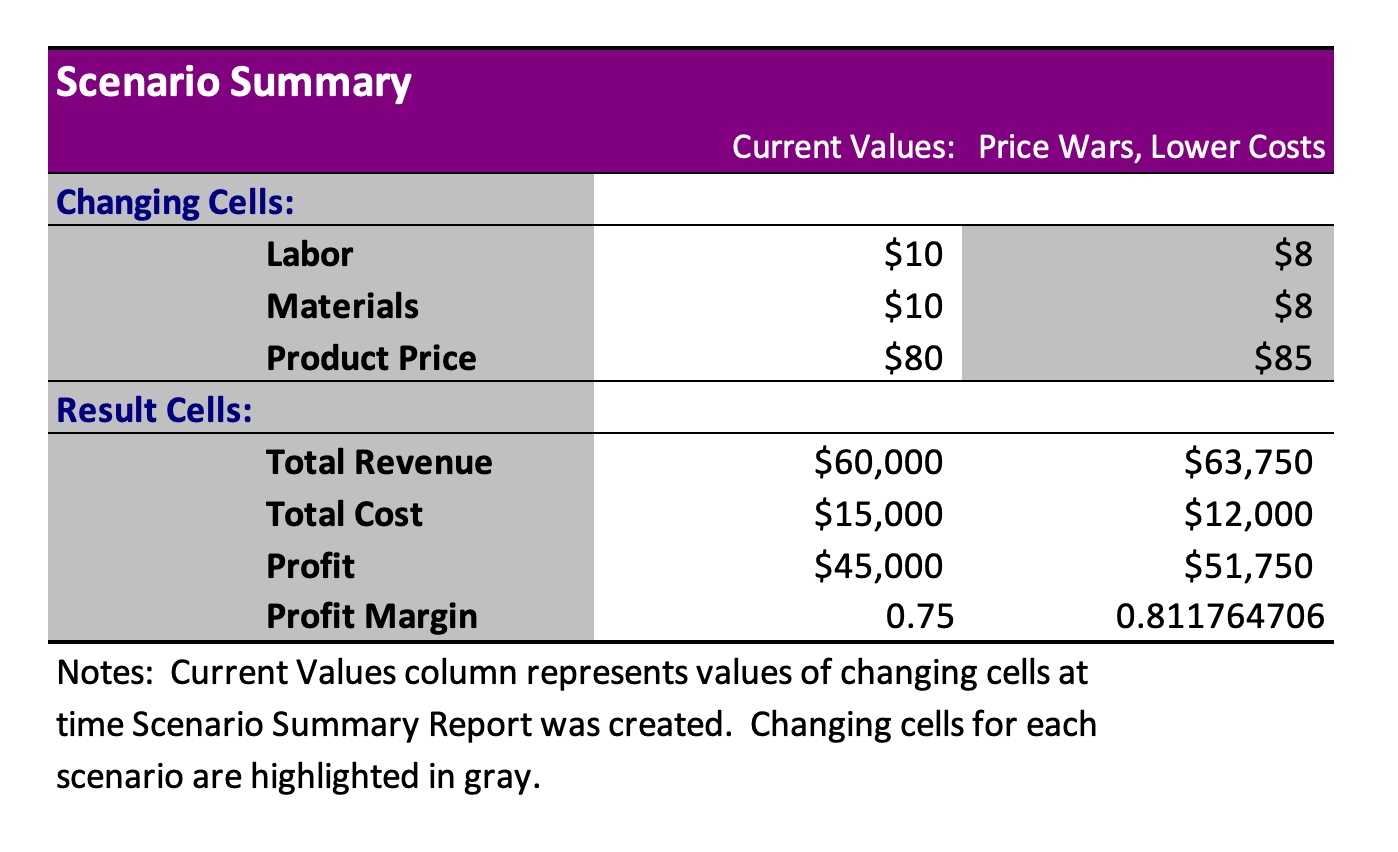The height and width of the screenshot is (852, 1398).
Task: Select the Current Values column header
Action: coord(839,148)
